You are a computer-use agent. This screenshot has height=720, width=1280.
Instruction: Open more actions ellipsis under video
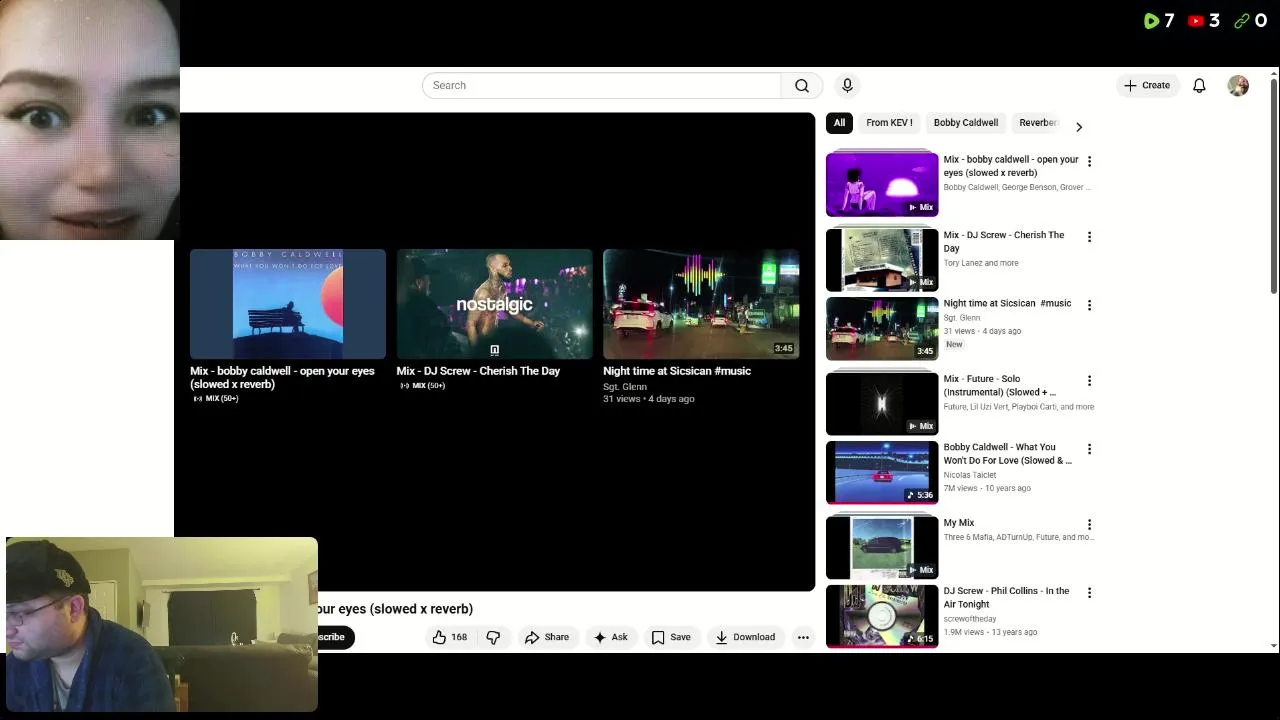(803, 637)
